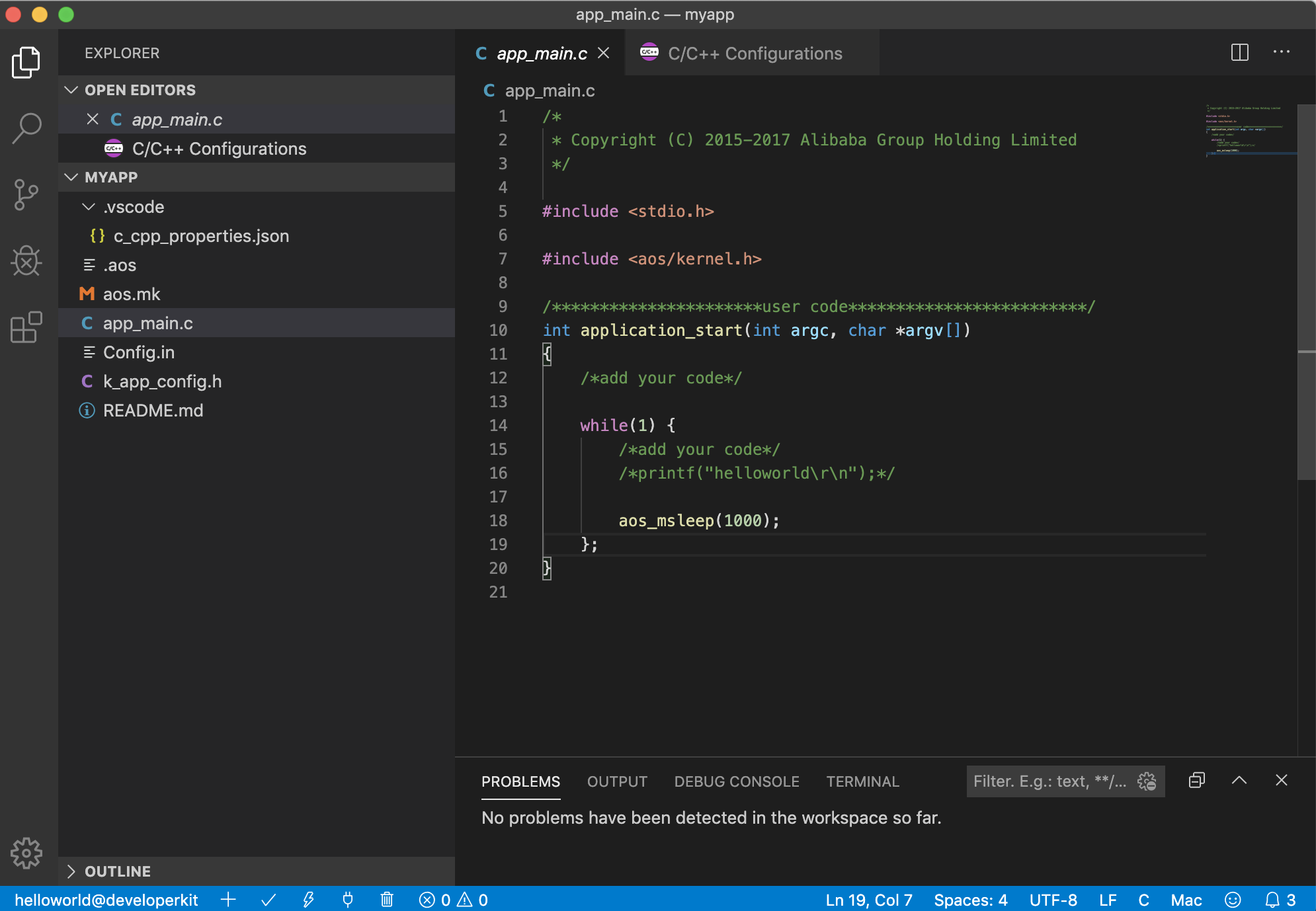Click the build checkmark in status bar
The height and width of the screenshot is (911, 1316).
tap(268, 900)
